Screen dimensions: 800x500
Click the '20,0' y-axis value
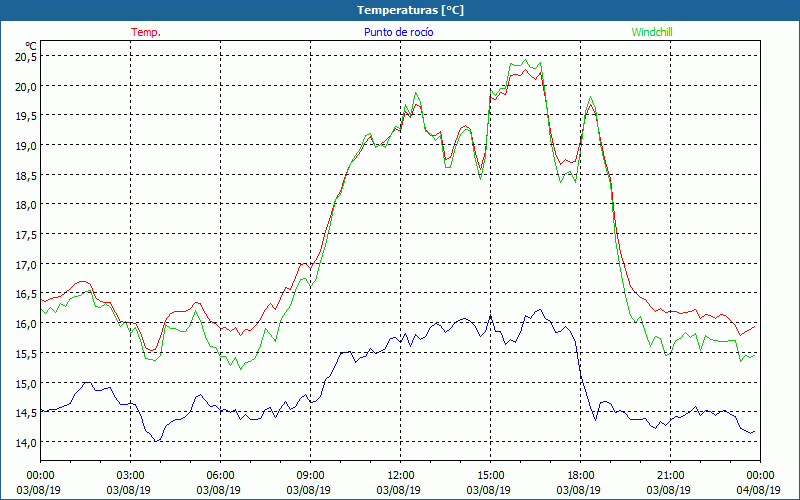click(26, 86)
